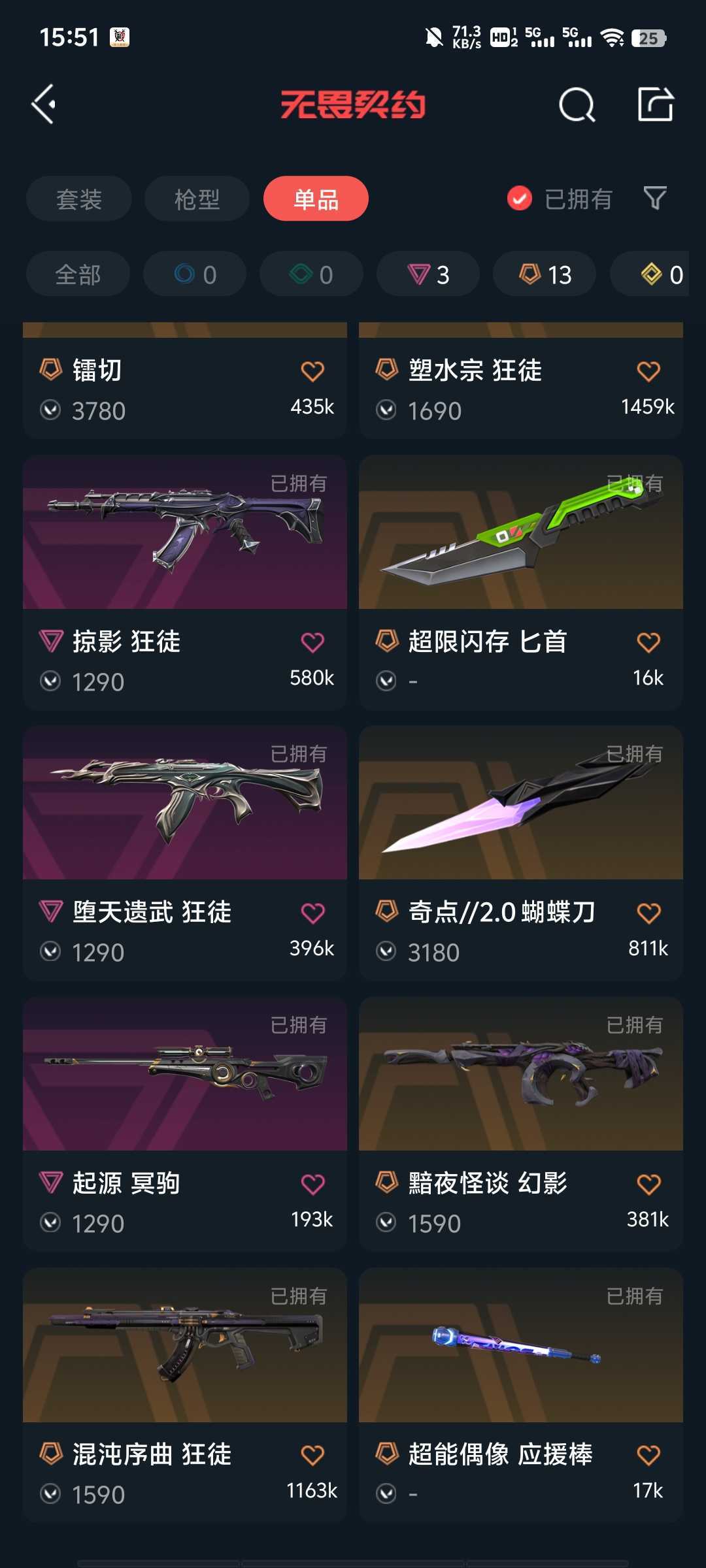Switch to the 套装 tab
The image size is (706, 1568).
(x=79, y=199)
